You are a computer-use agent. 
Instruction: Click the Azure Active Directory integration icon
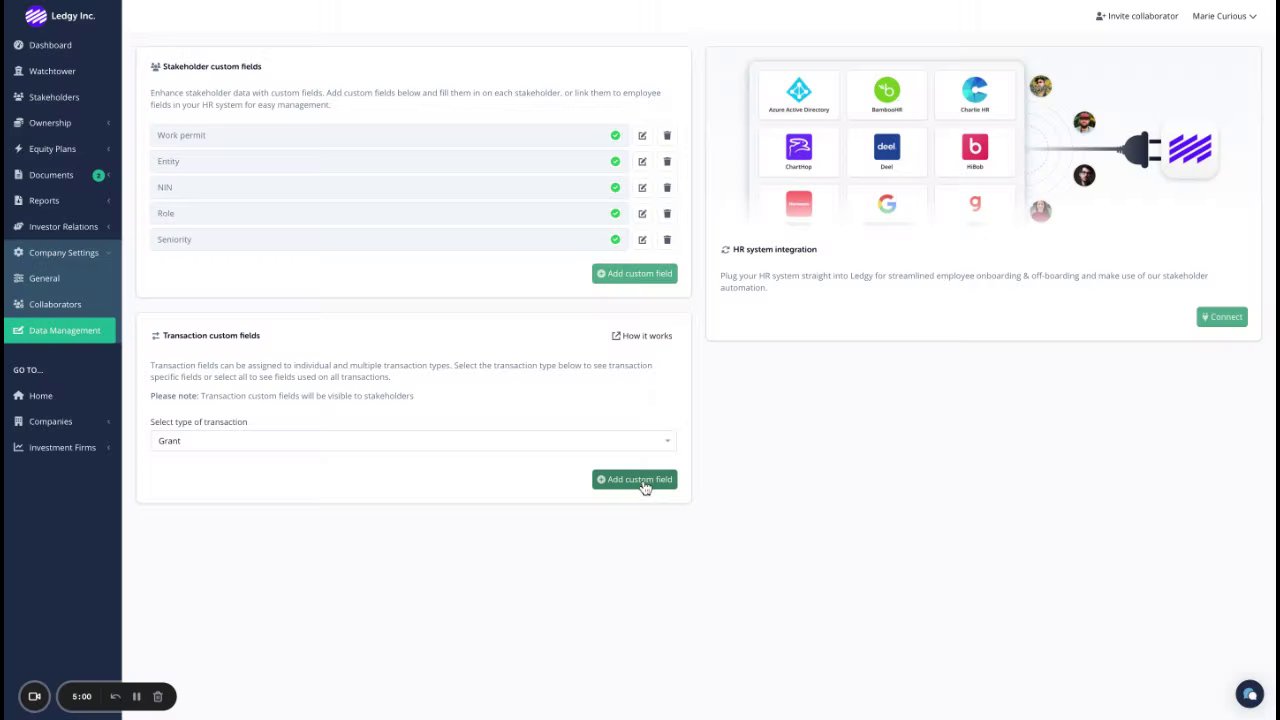[799, 90]
